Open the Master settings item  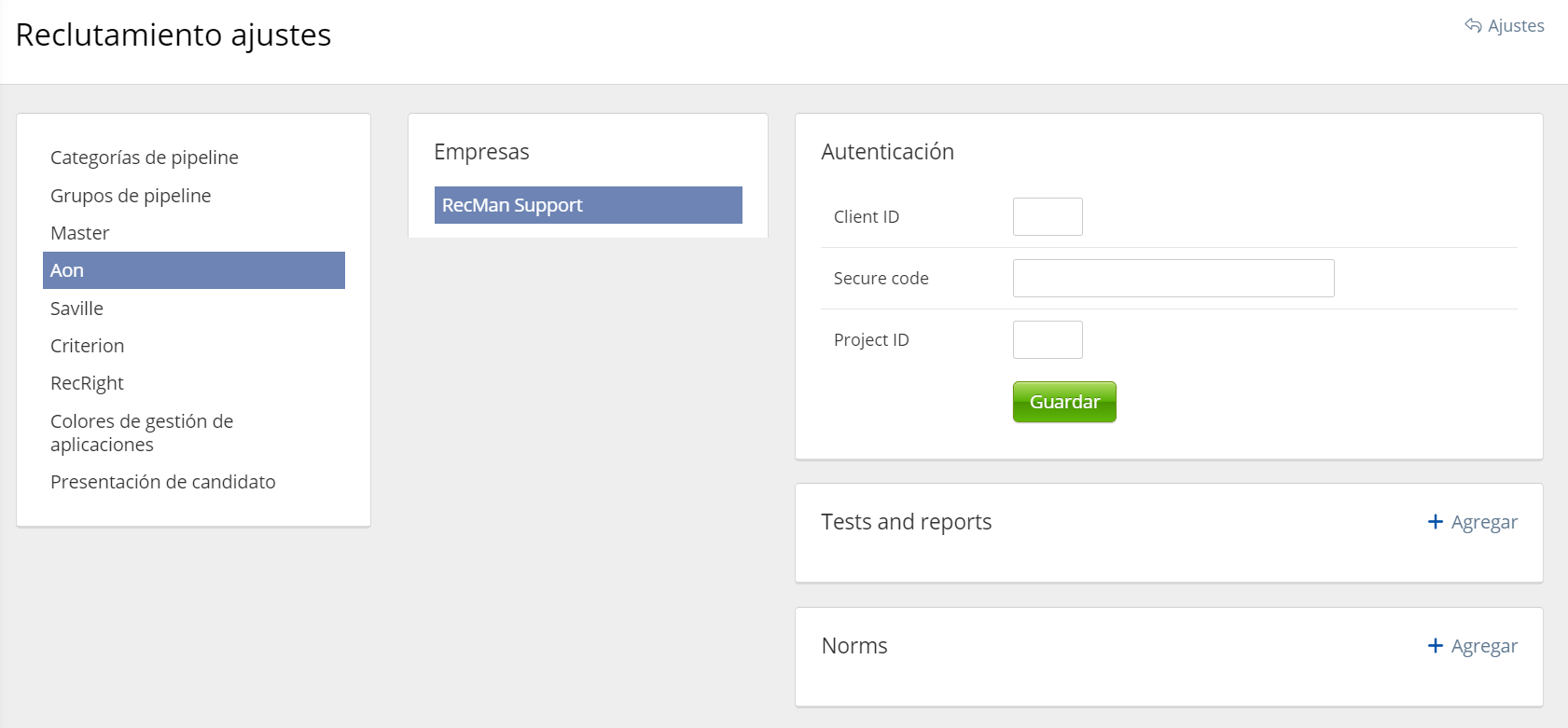click(80, 233)
